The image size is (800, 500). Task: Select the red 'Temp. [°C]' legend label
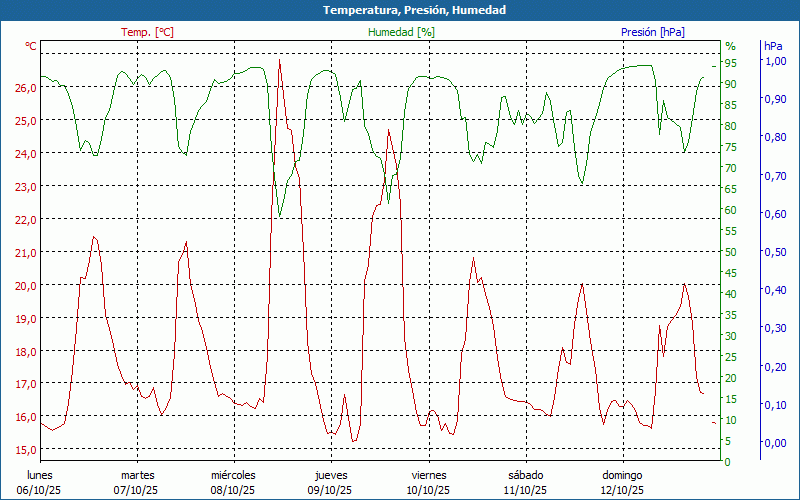(x=147, y=32)
